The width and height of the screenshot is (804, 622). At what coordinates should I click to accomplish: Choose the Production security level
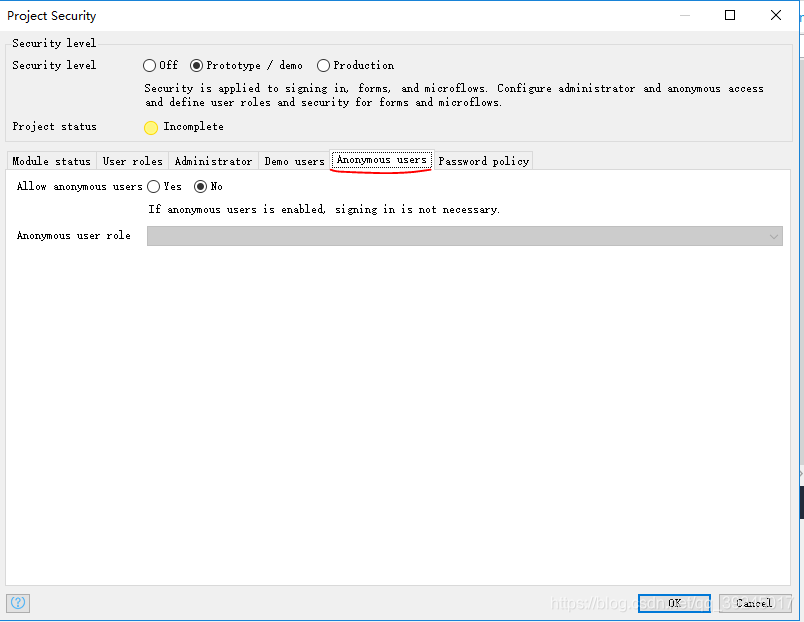click(323, 66)
